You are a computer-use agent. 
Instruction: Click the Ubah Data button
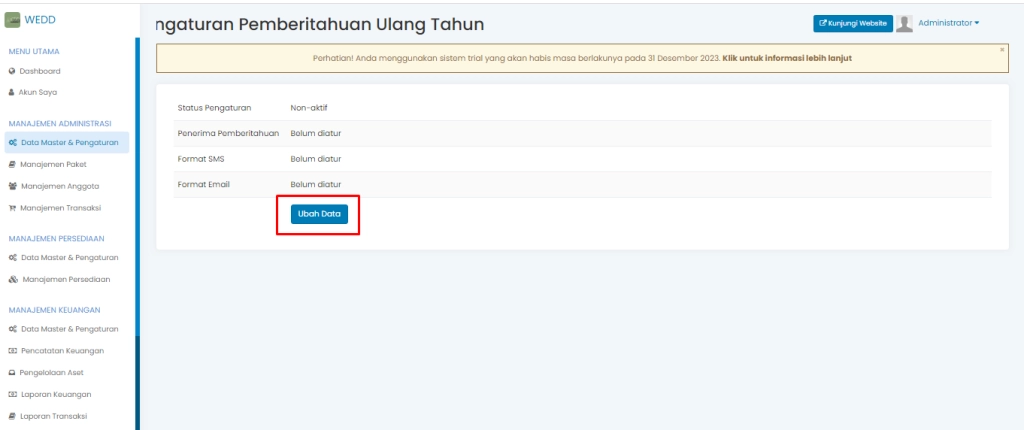[x=318, y=215]
